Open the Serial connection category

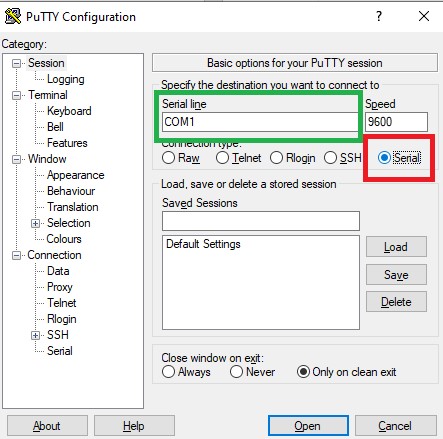[60, 351]
